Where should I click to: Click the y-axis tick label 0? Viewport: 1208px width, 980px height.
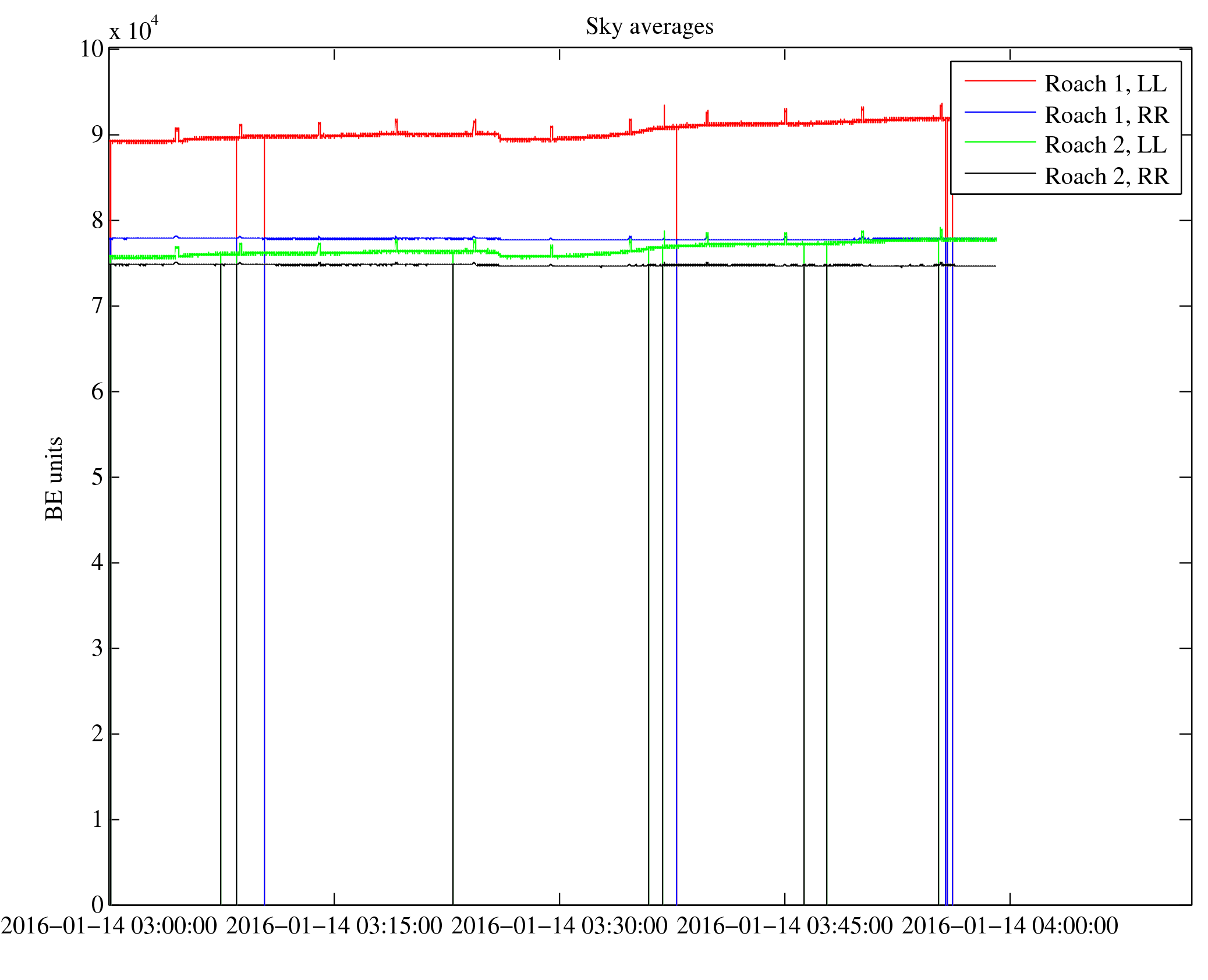click(x=97, y=904)
